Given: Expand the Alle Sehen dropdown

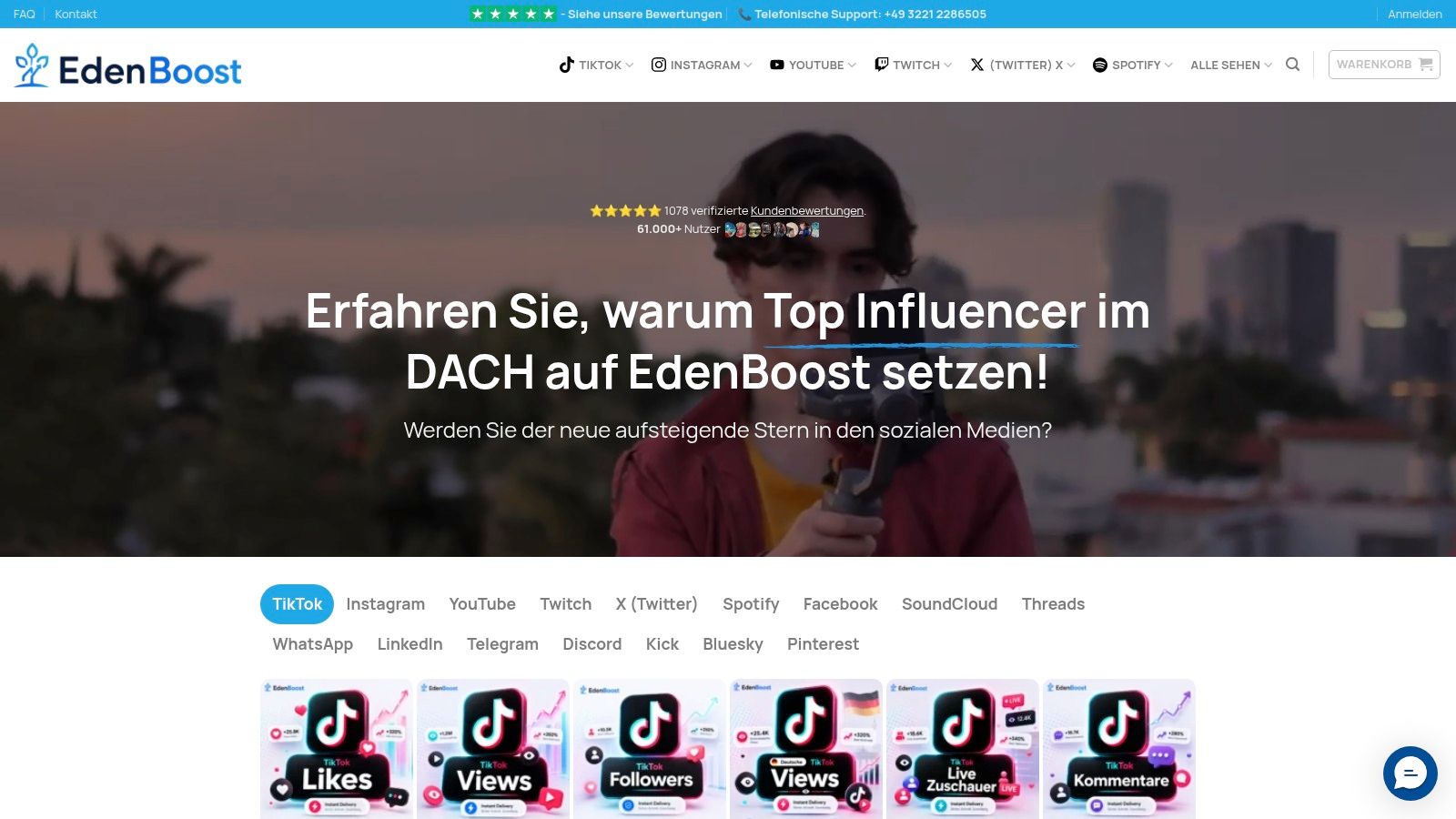Looking at the screenshot, I should click(1231, 65).
